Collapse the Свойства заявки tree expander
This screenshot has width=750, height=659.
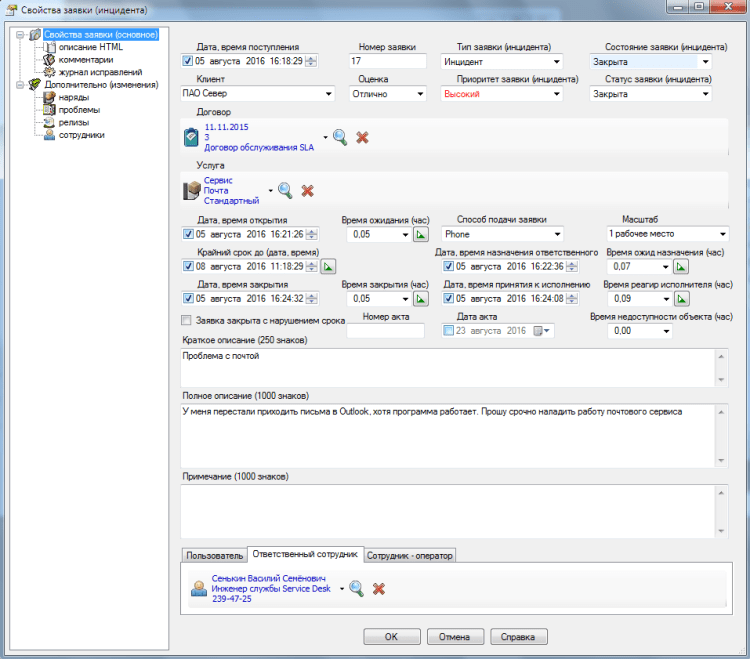point(20,35)
